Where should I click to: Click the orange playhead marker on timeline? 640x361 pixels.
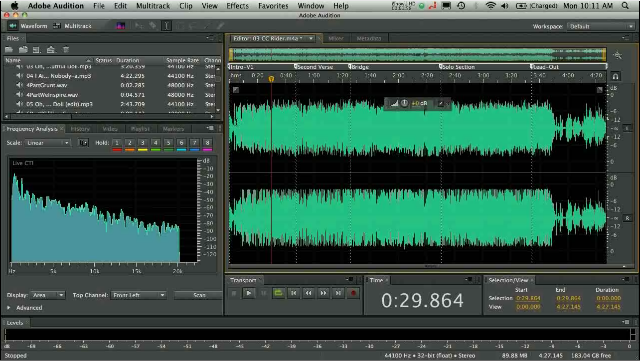coord(271,78)
